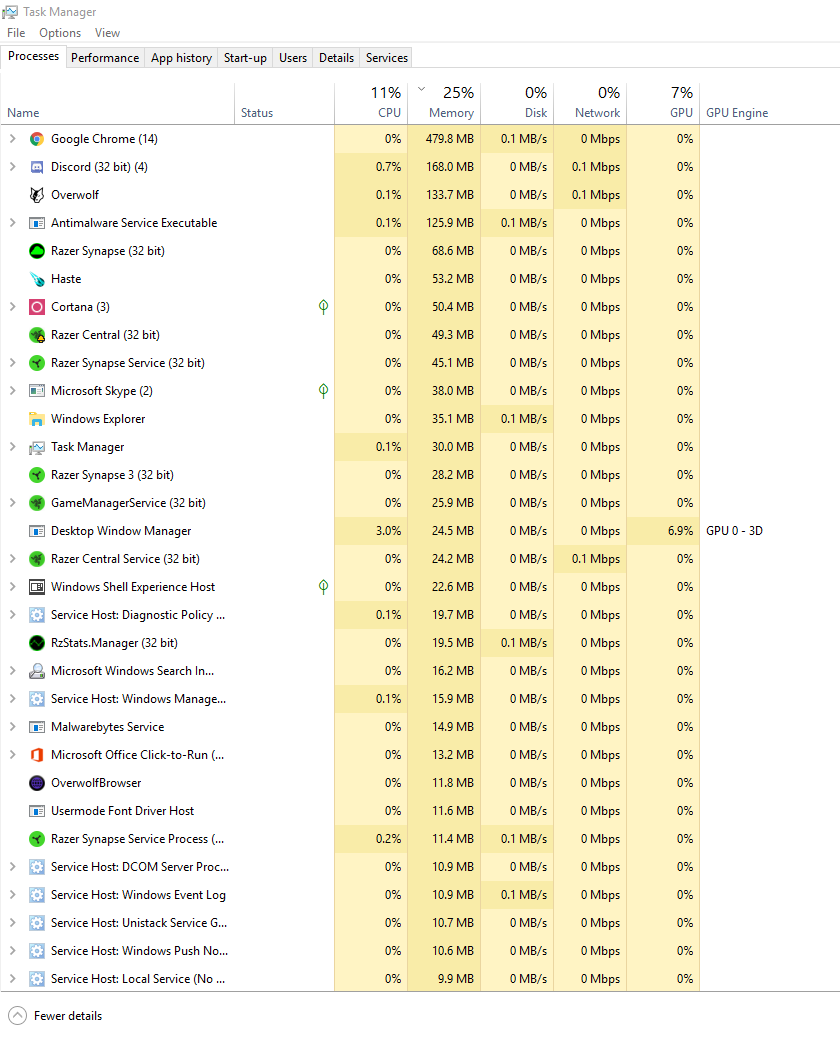
Task: Click the Discord process icon
Action: tap(37, 166)
